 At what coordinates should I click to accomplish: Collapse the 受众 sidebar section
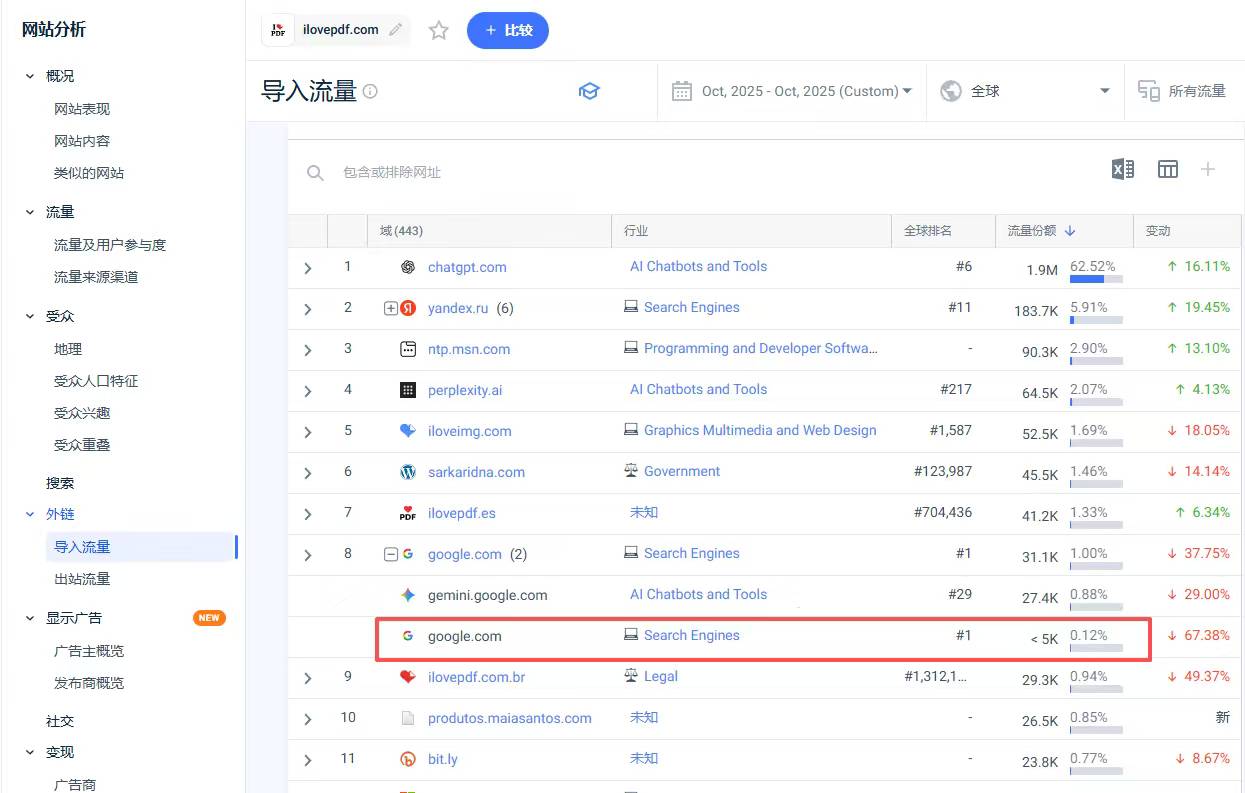[x=30, y=316]
